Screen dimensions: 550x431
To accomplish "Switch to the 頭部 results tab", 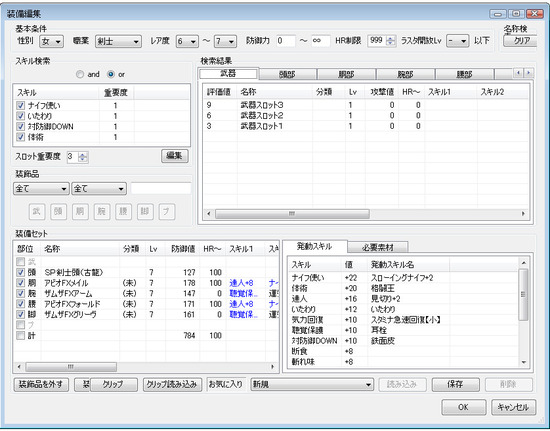I will pos(287,74).
